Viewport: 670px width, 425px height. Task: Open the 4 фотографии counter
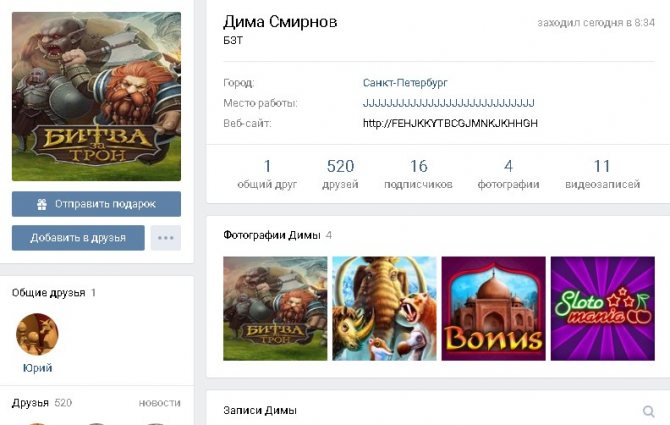coord(508,174)
